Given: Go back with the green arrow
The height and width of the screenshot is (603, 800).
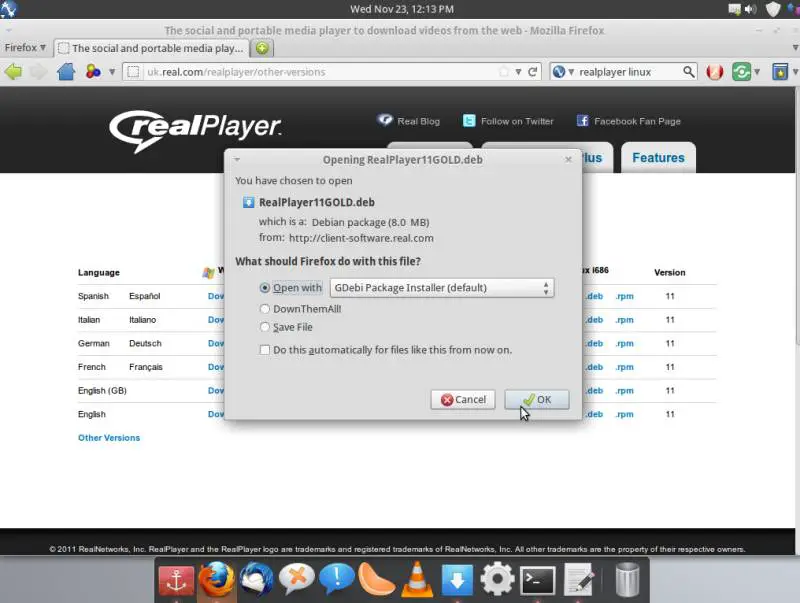Looking at the screenshot, I should (x=14, y=72).
